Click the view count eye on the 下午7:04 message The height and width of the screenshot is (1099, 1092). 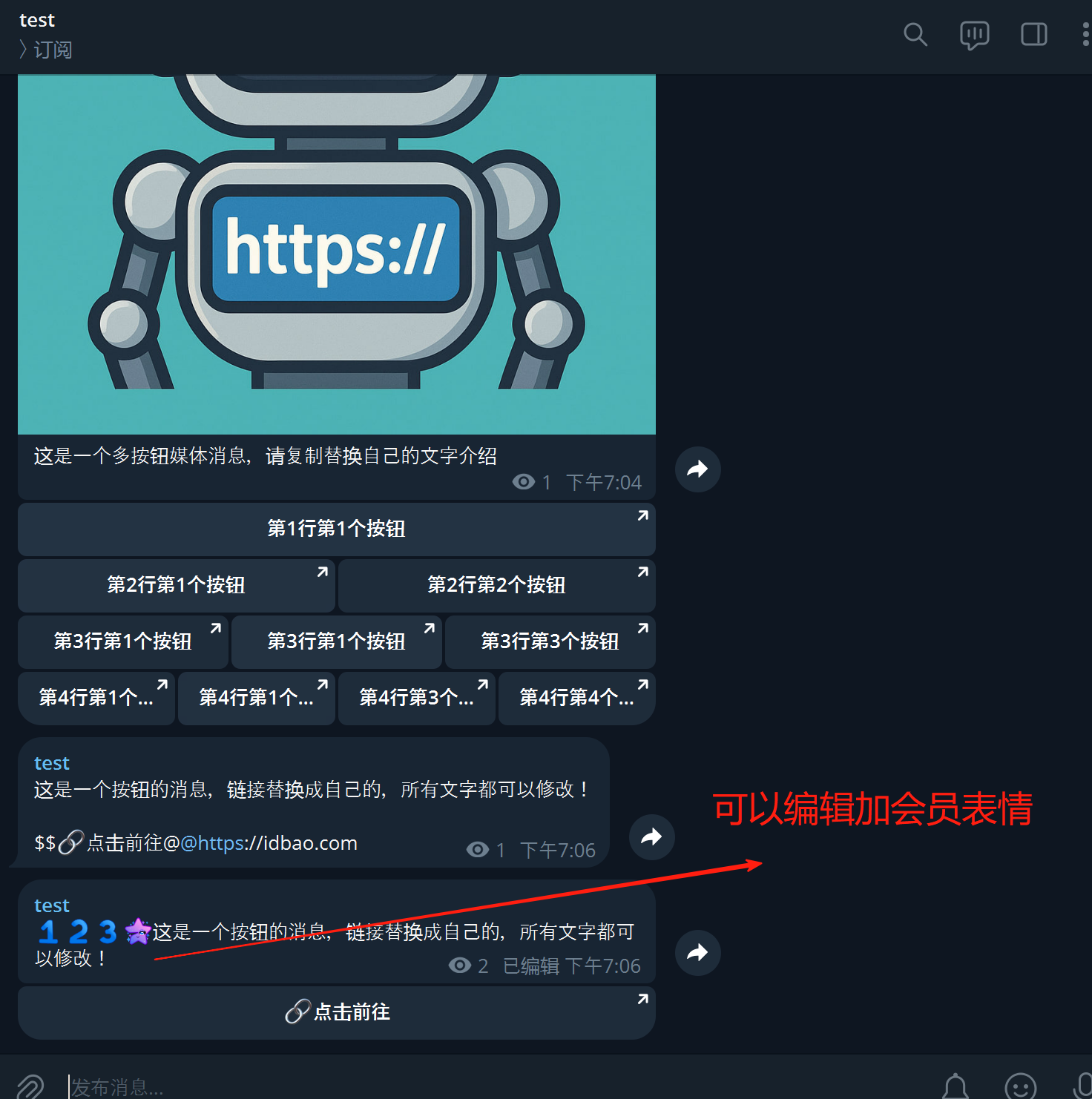[x=524, y=482]
